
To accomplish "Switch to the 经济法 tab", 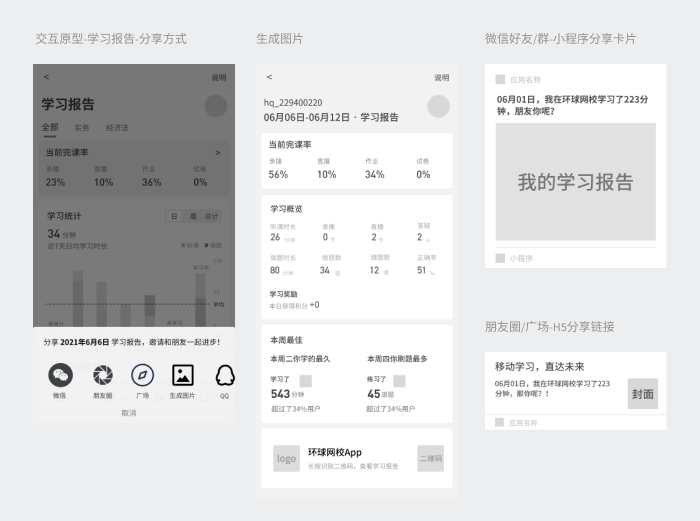I will [x=117, y=128].
